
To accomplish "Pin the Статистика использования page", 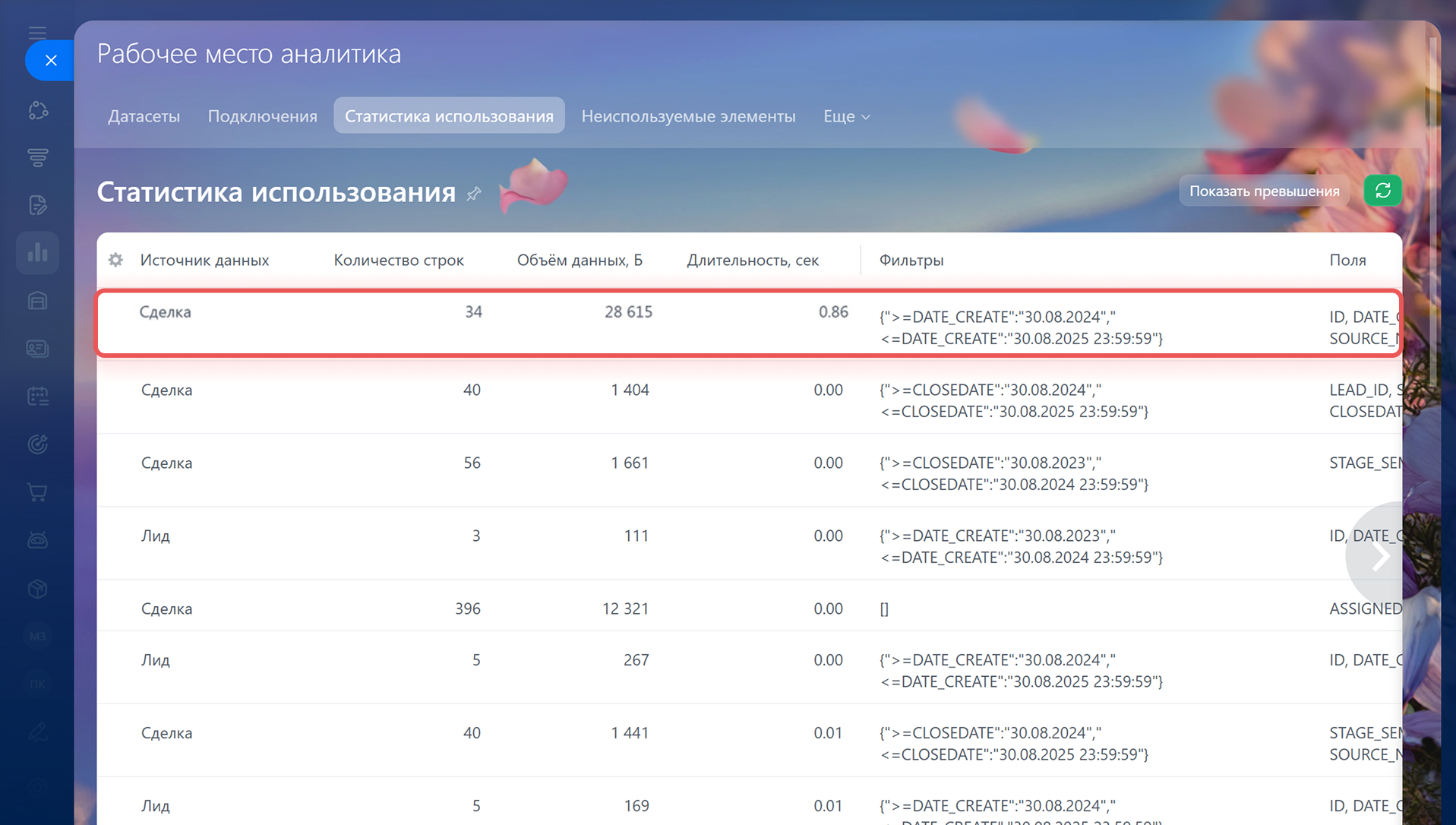I will tap(474, 194).
